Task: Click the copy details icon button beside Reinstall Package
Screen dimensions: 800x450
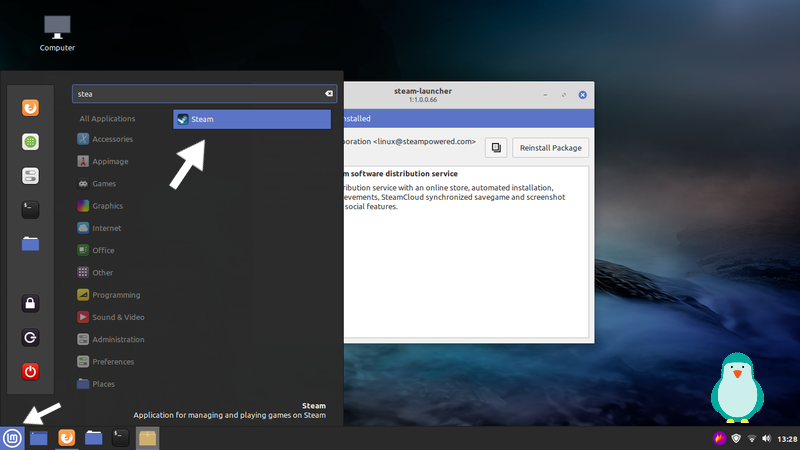Action: (496, 148)
